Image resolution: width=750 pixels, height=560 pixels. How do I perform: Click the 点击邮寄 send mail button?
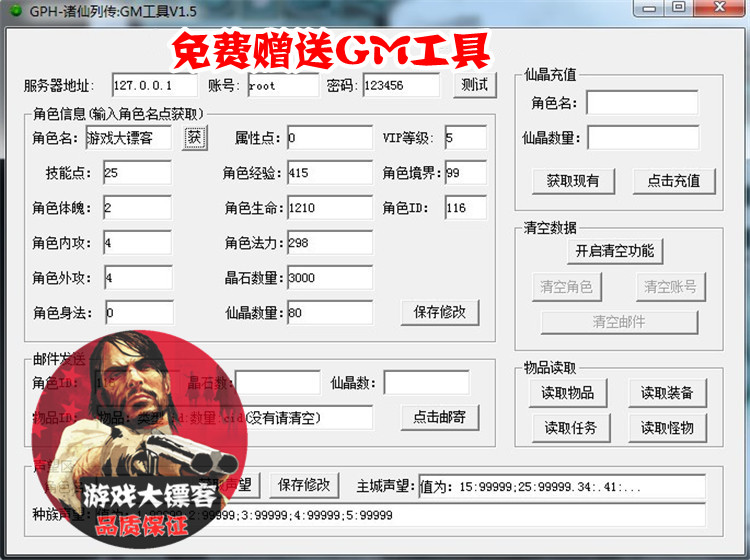tap(440, 417)
